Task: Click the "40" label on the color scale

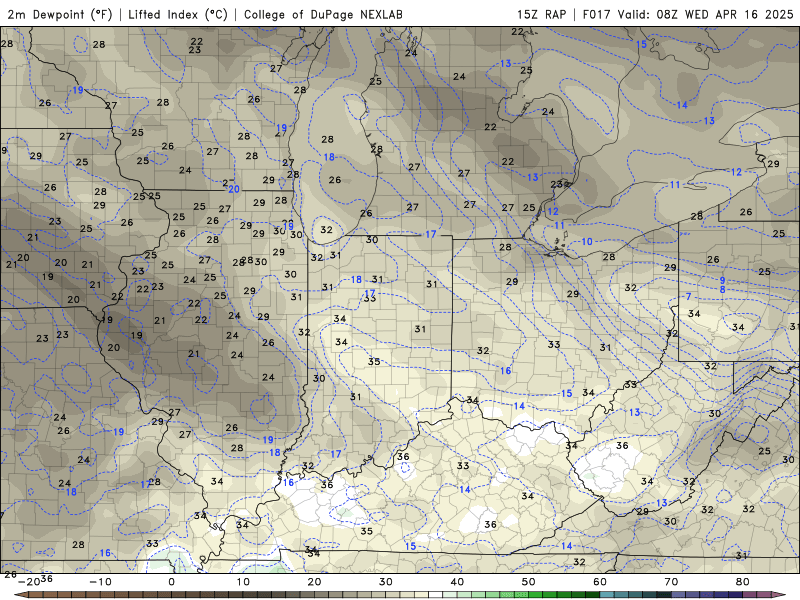Action: click(x=457, y=582)
